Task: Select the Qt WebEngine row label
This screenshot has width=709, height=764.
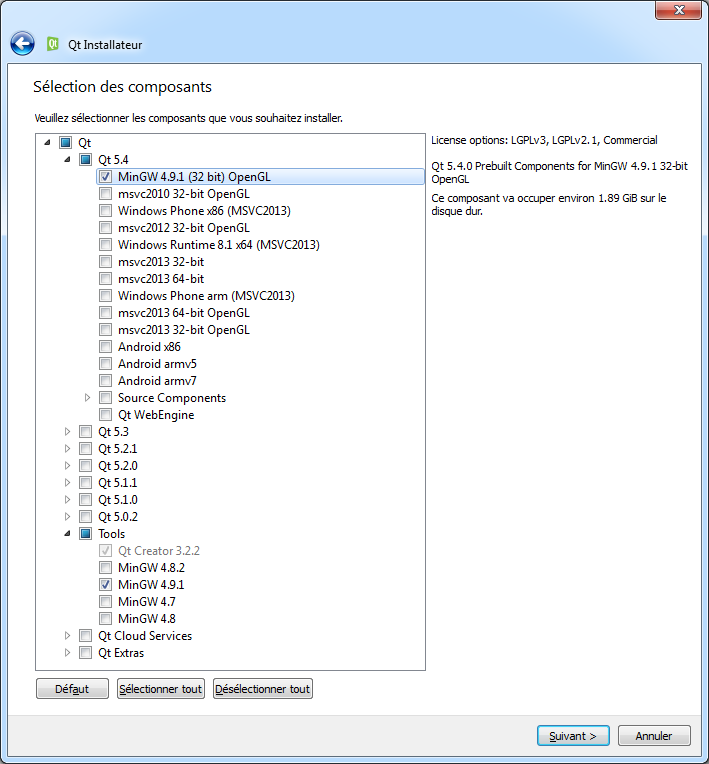Action: pyautogui.click(x=156, y=415)
